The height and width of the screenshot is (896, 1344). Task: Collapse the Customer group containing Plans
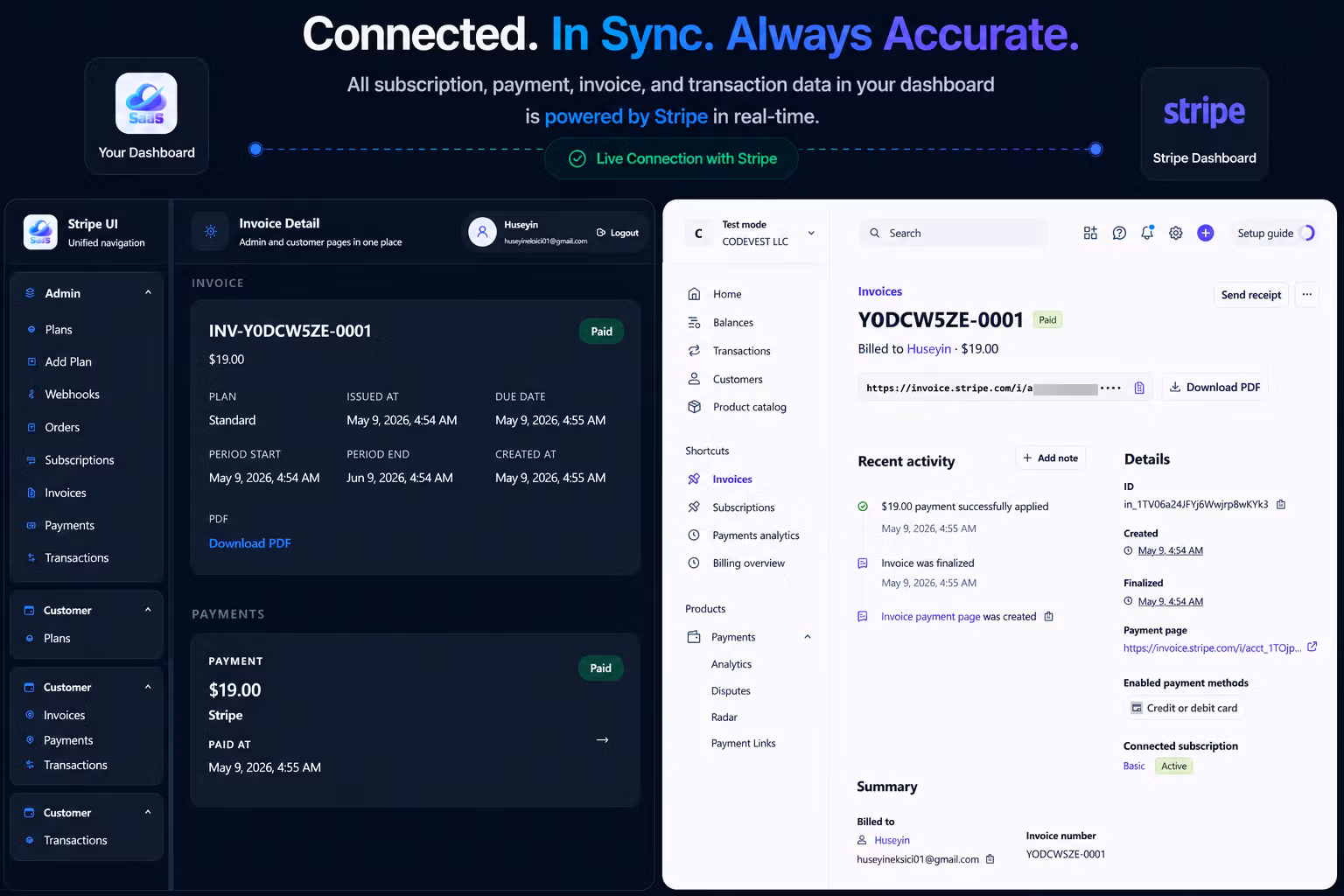pyautogui.click(x=148, y=610)
